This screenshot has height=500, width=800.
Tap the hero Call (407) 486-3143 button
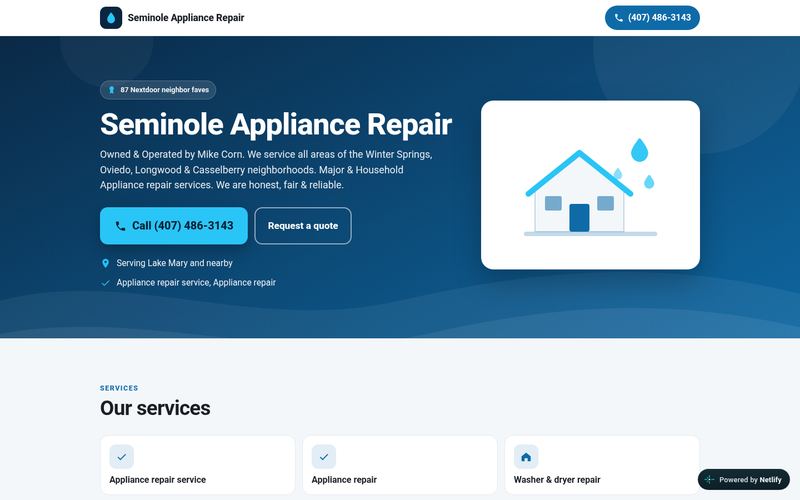pos(174,226)
